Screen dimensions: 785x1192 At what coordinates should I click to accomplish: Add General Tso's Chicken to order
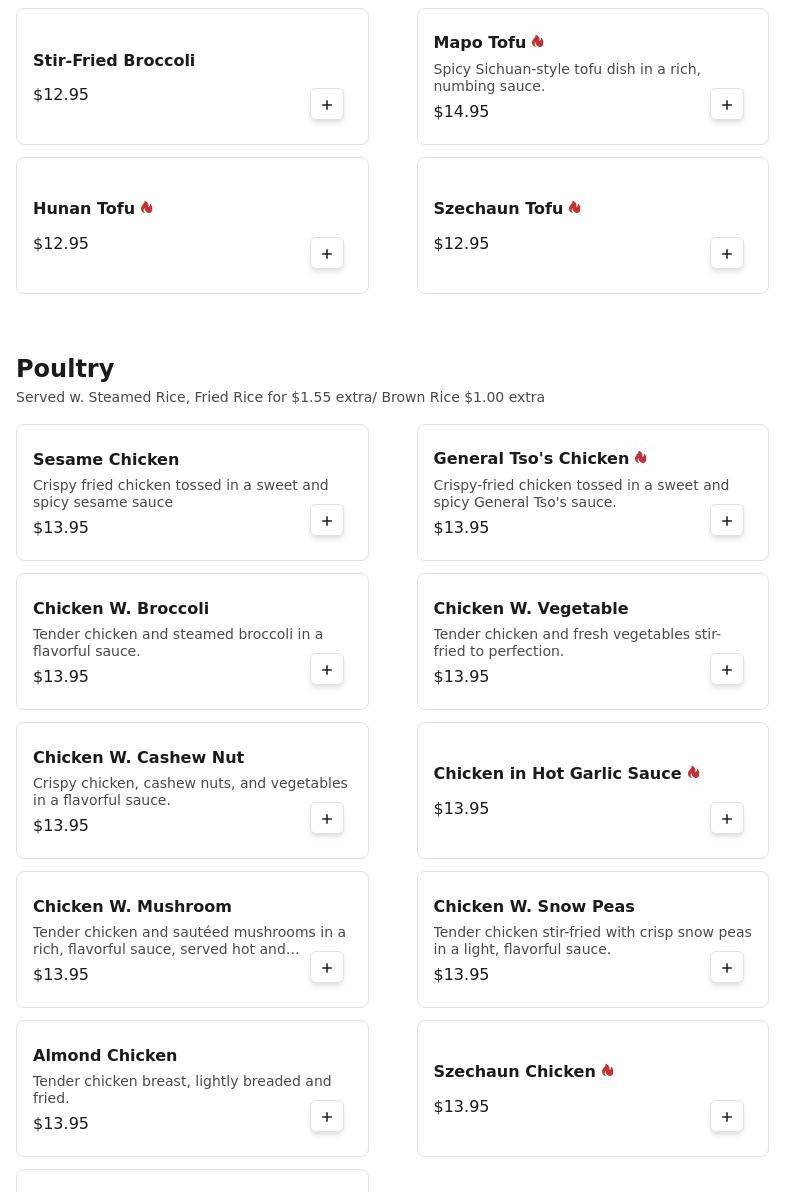(727, 521)
